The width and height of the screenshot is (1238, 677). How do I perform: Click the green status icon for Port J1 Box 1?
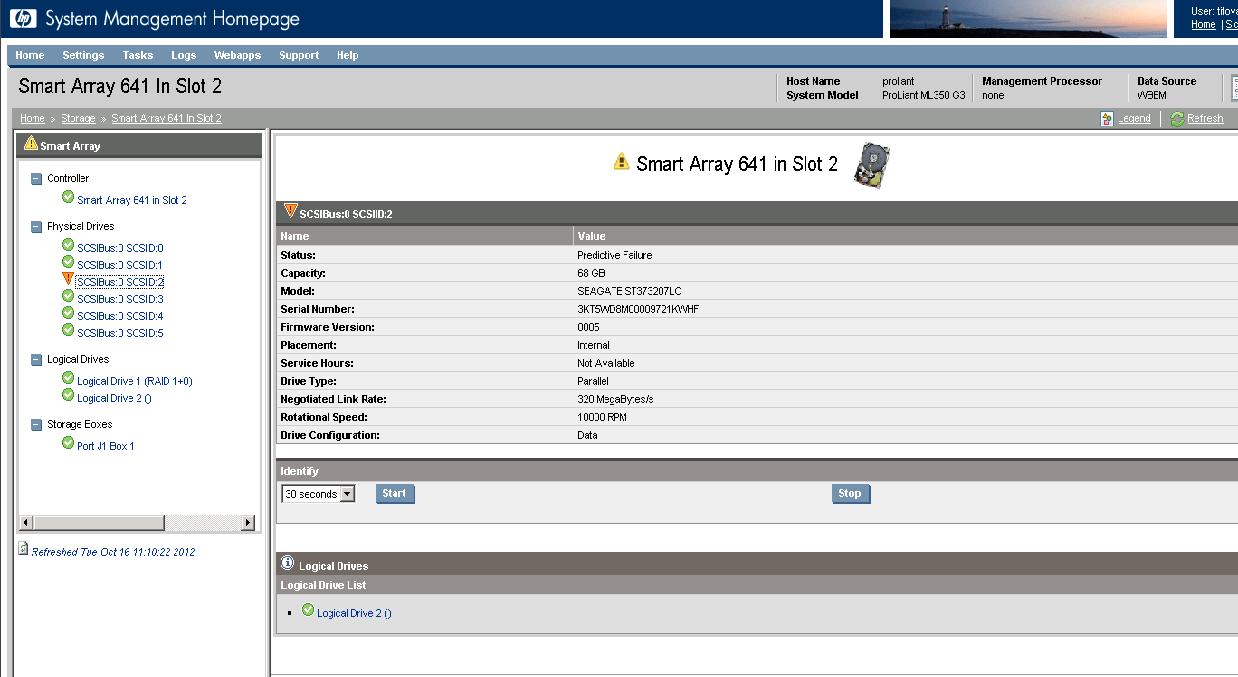click(x=68, y=444)
